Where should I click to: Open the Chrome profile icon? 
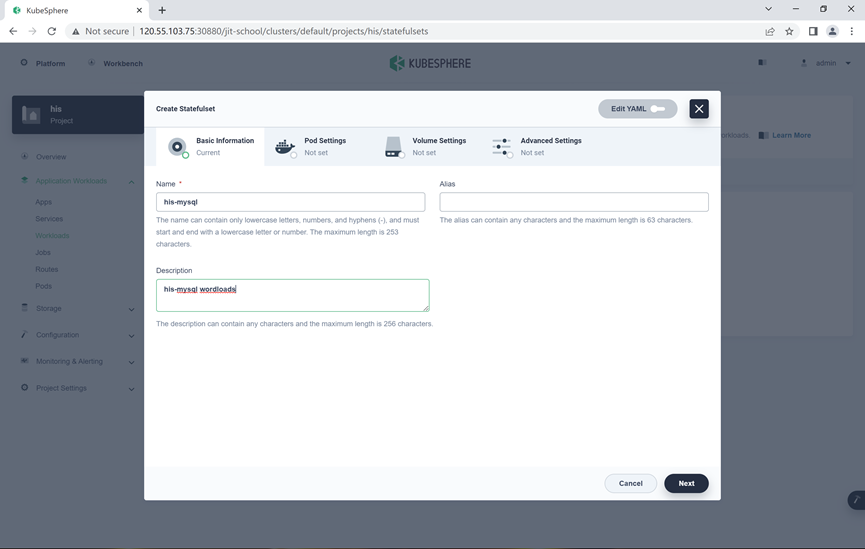[832, 31]
